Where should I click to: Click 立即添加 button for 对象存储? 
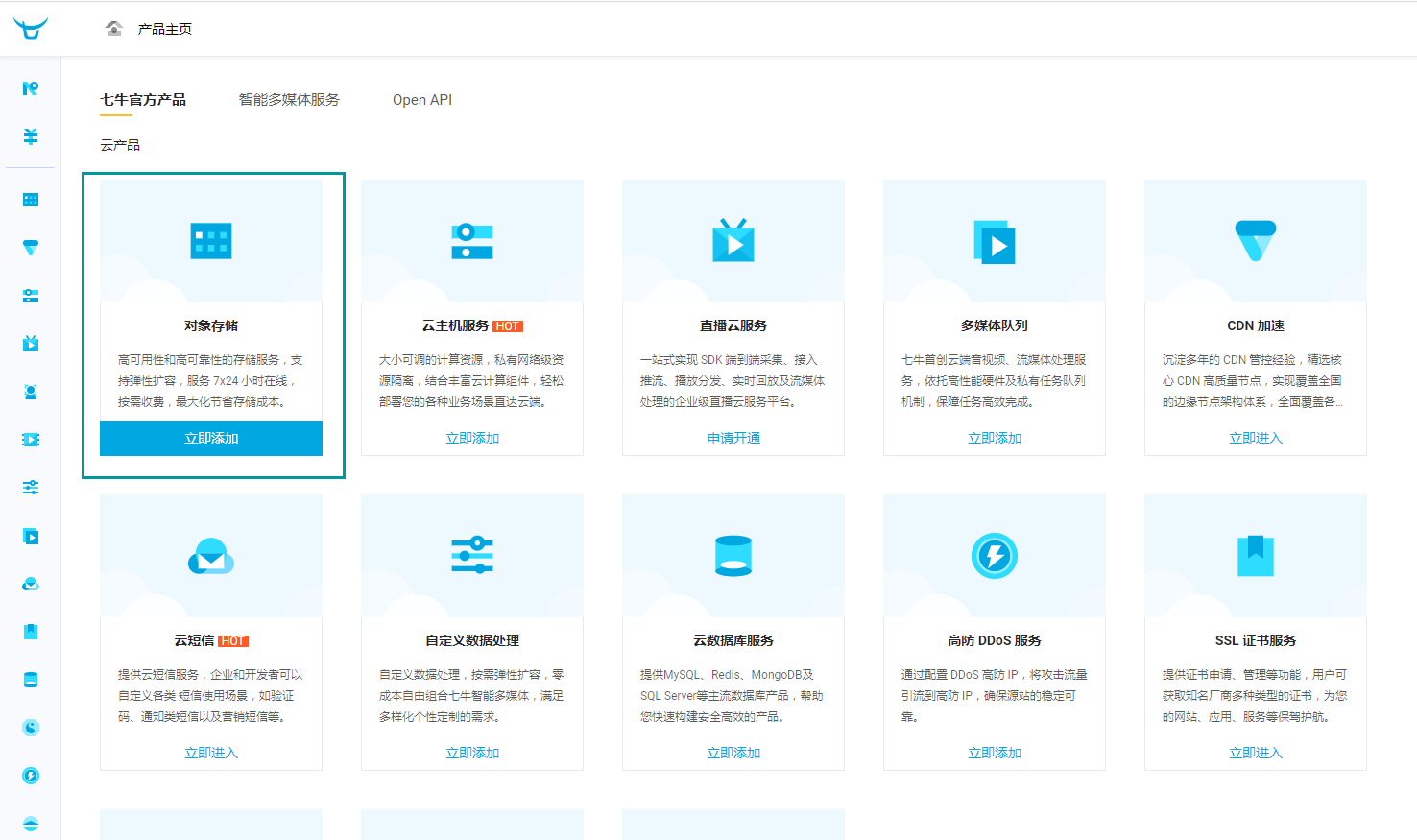(211, 439)
